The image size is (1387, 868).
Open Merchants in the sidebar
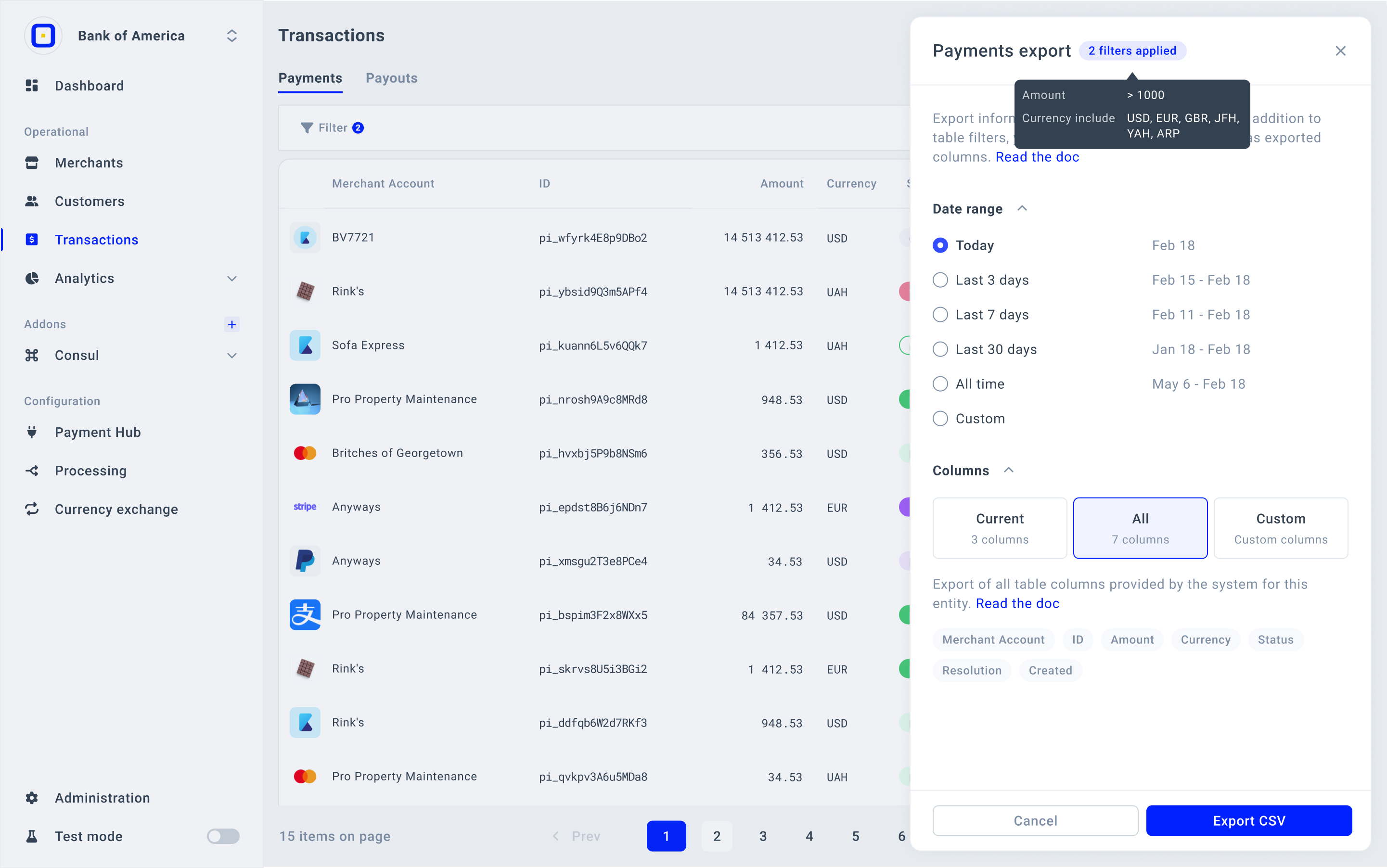coord(89,163)
